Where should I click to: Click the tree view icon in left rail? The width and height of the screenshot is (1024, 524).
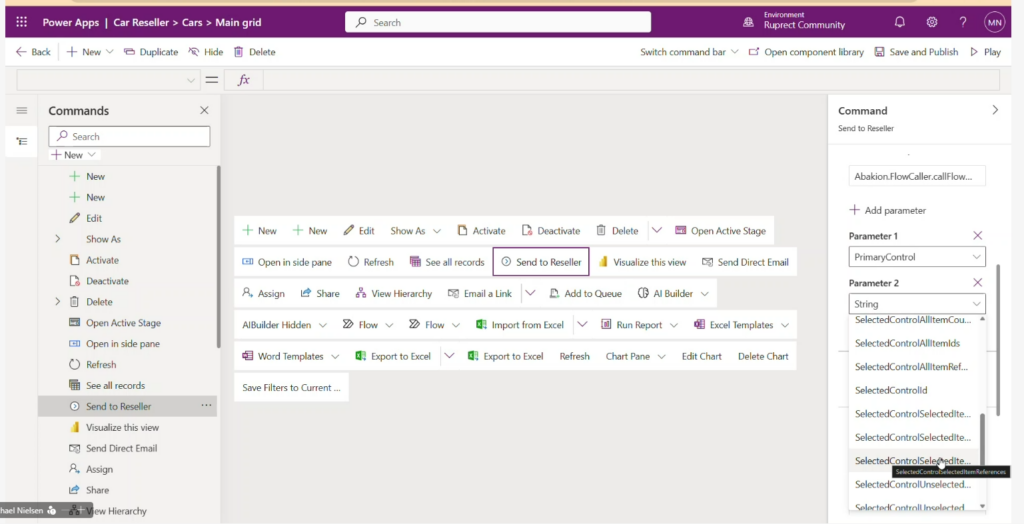point(22,142)
